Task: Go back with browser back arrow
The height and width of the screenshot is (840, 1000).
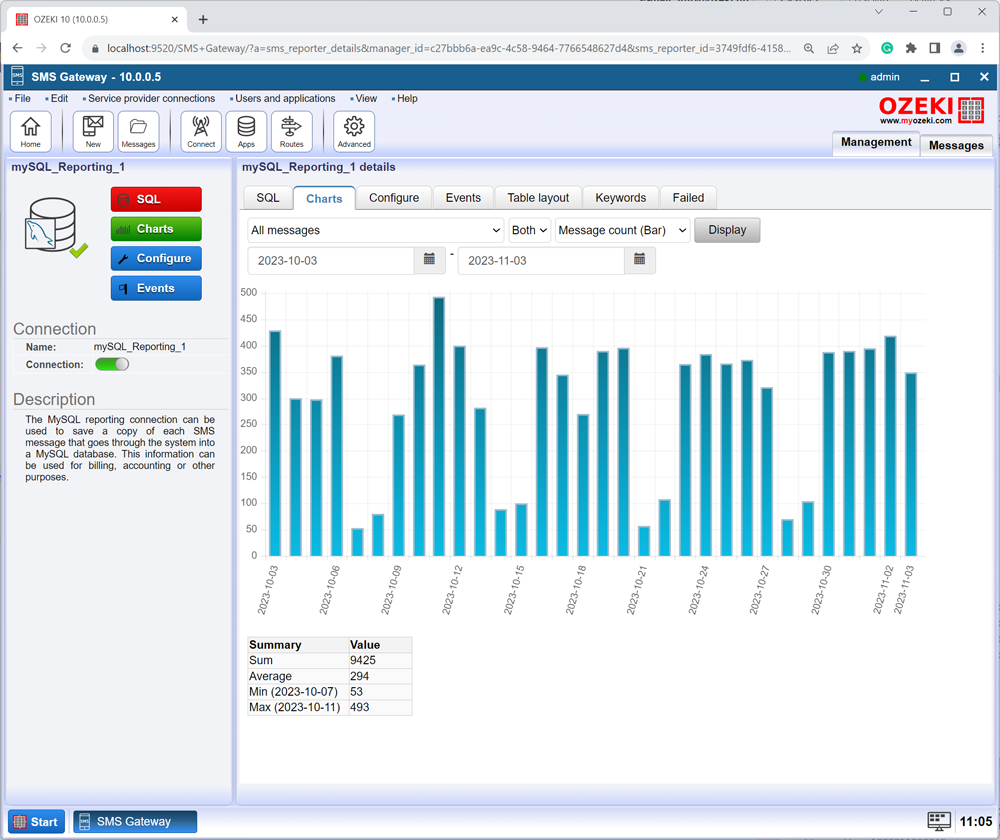Action: coord(17,48)
